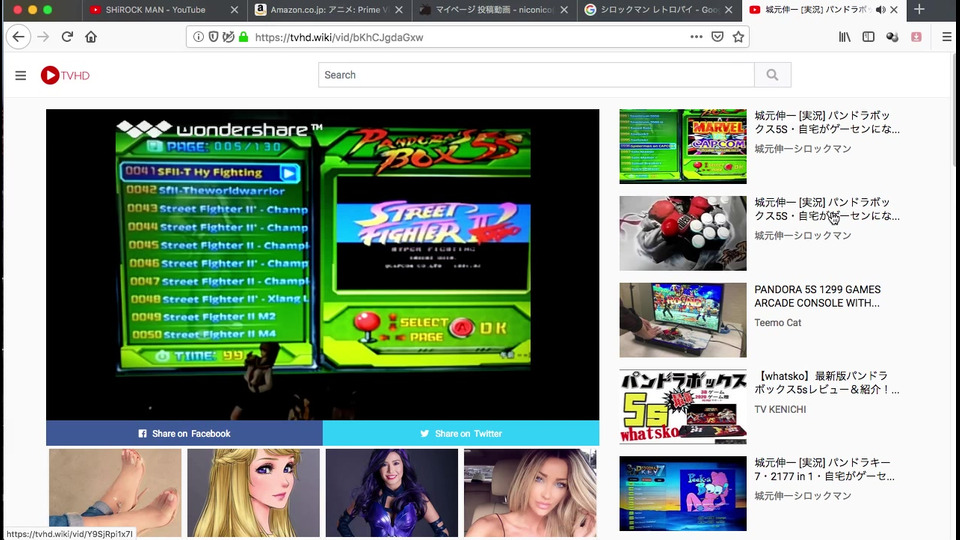
Task: Click the feet photo ad thumbnail
Action: tap(115, 493)
